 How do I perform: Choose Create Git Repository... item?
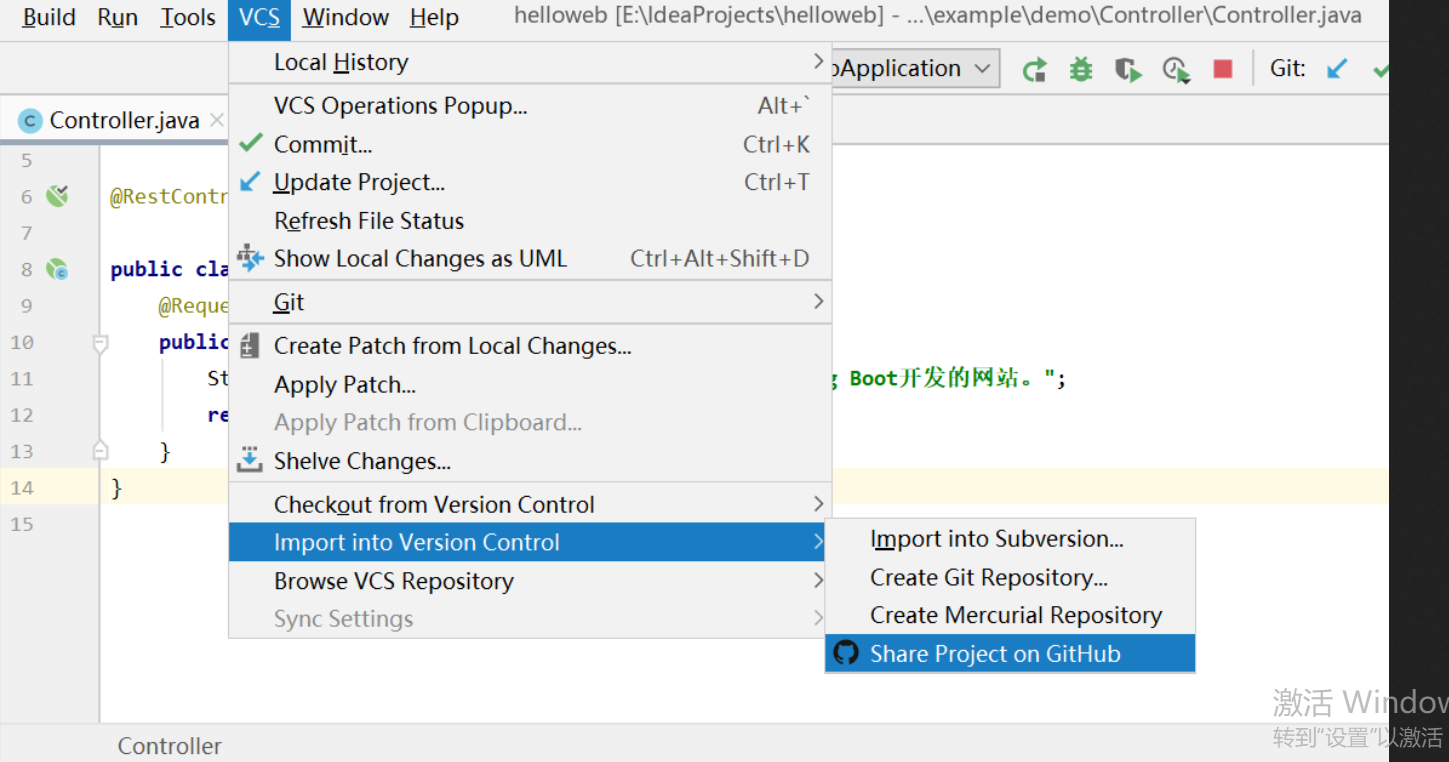point(1010,577)
